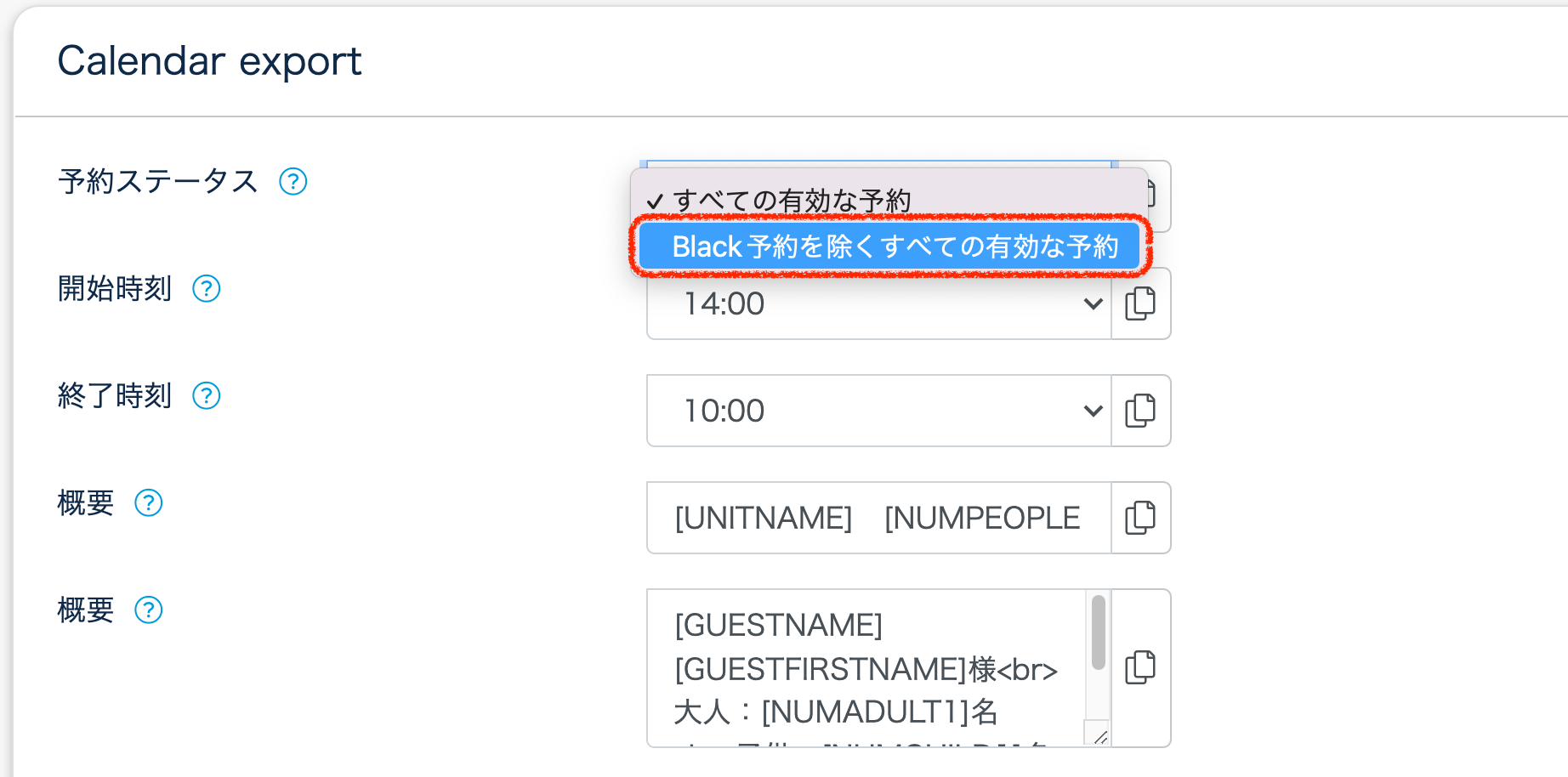
Task: Show help tooltip for 終了時刻
Action: click(207, 396)
